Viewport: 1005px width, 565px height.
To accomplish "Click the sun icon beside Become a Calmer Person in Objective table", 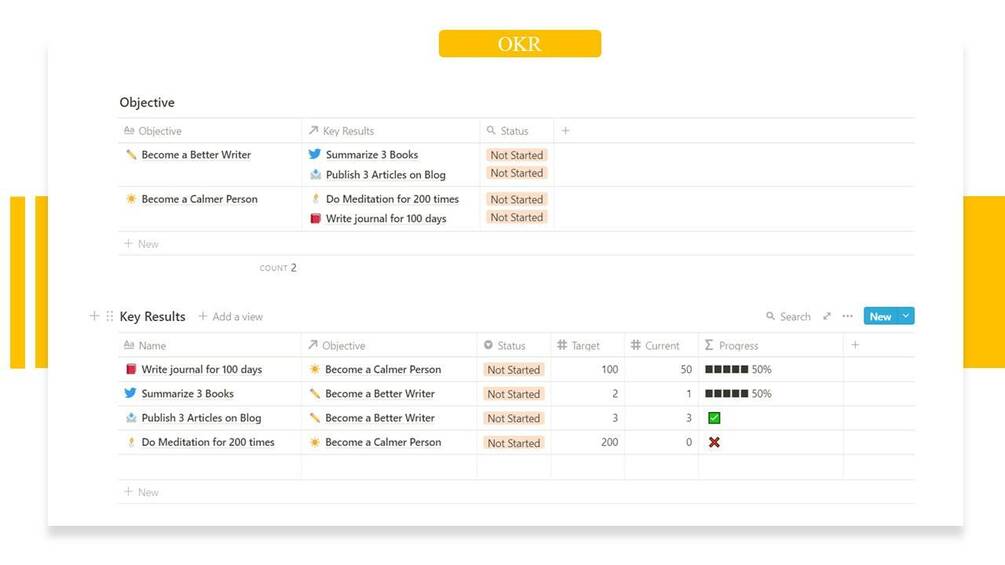I will (131, 199).
